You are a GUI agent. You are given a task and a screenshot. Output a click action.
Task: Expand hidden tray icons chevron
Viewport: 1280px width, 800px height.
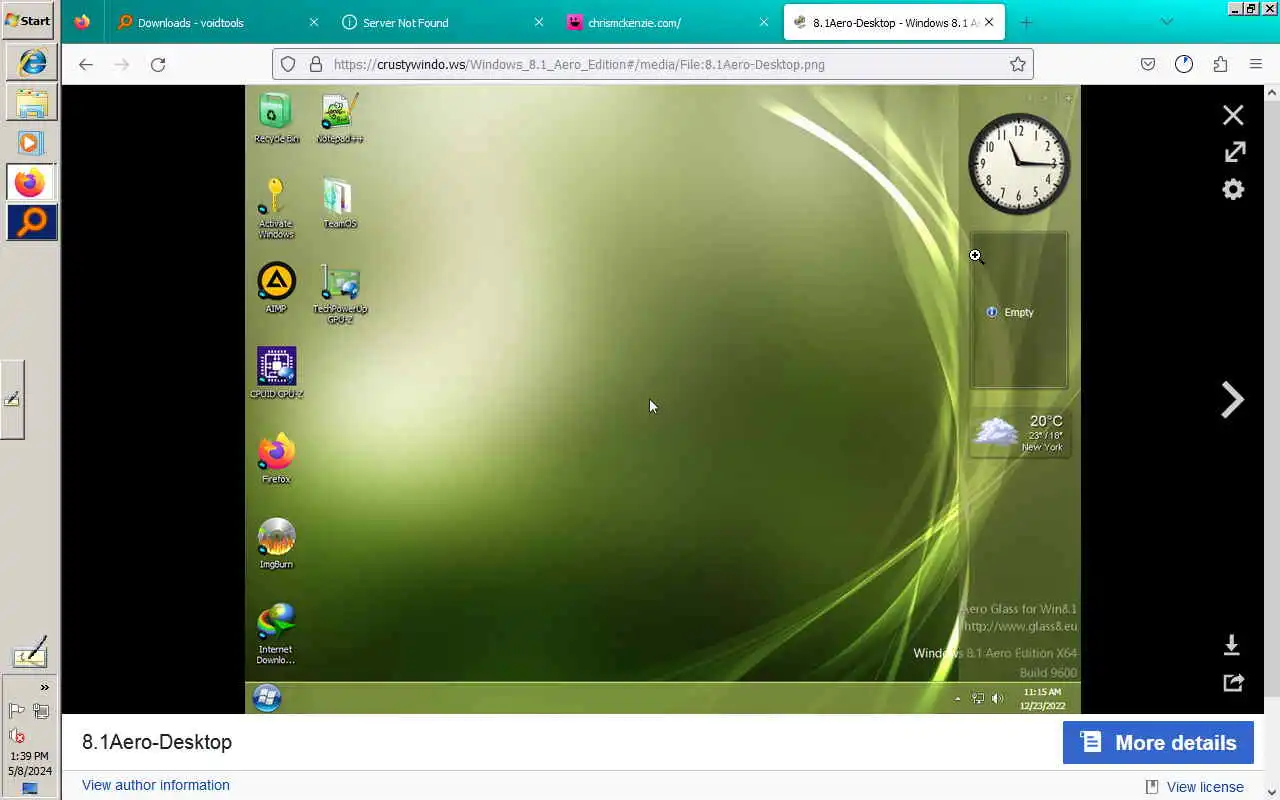44,687
